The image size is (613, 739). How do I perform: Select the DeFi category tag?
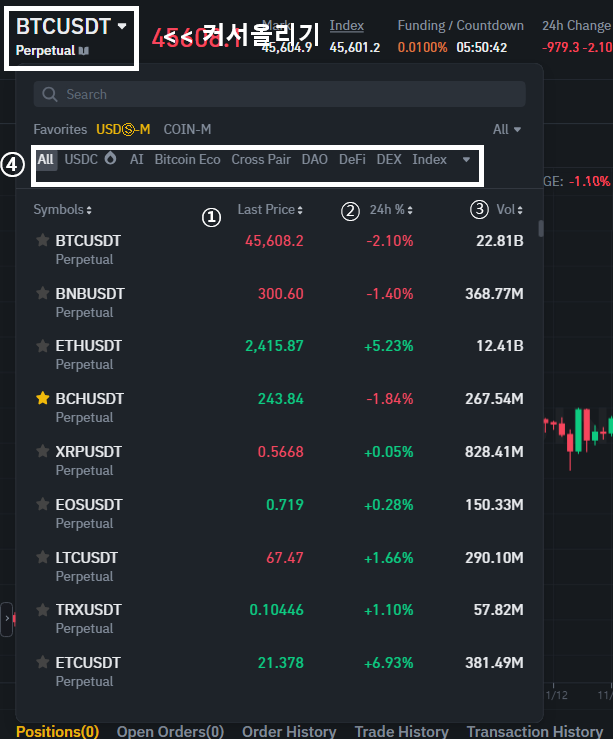tap(352, 159)
